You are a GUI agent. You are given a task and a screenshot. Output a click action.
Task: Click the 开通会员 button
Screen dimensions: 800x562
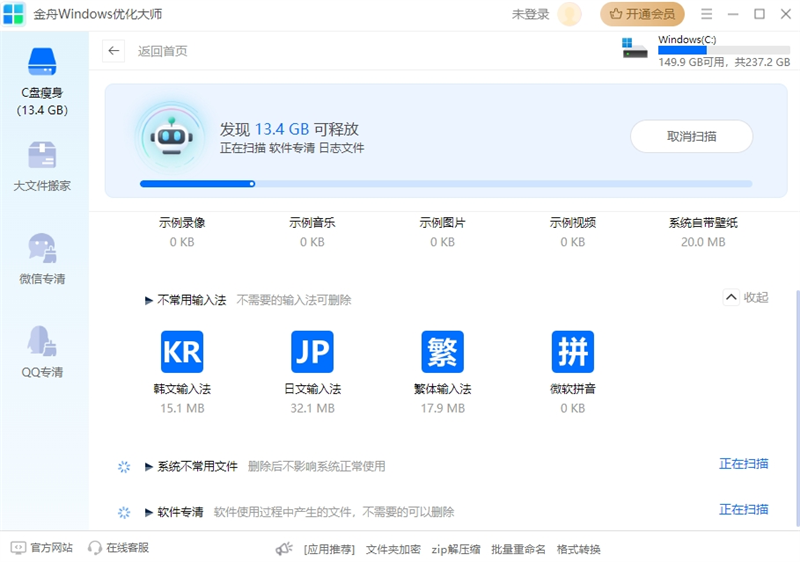tap(642, 14)
